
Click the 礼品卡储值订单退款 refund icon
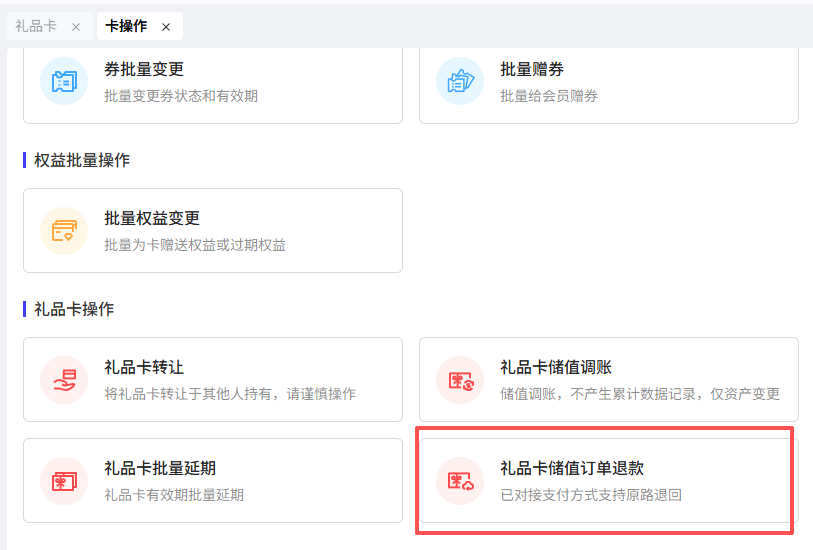[460, 480]
